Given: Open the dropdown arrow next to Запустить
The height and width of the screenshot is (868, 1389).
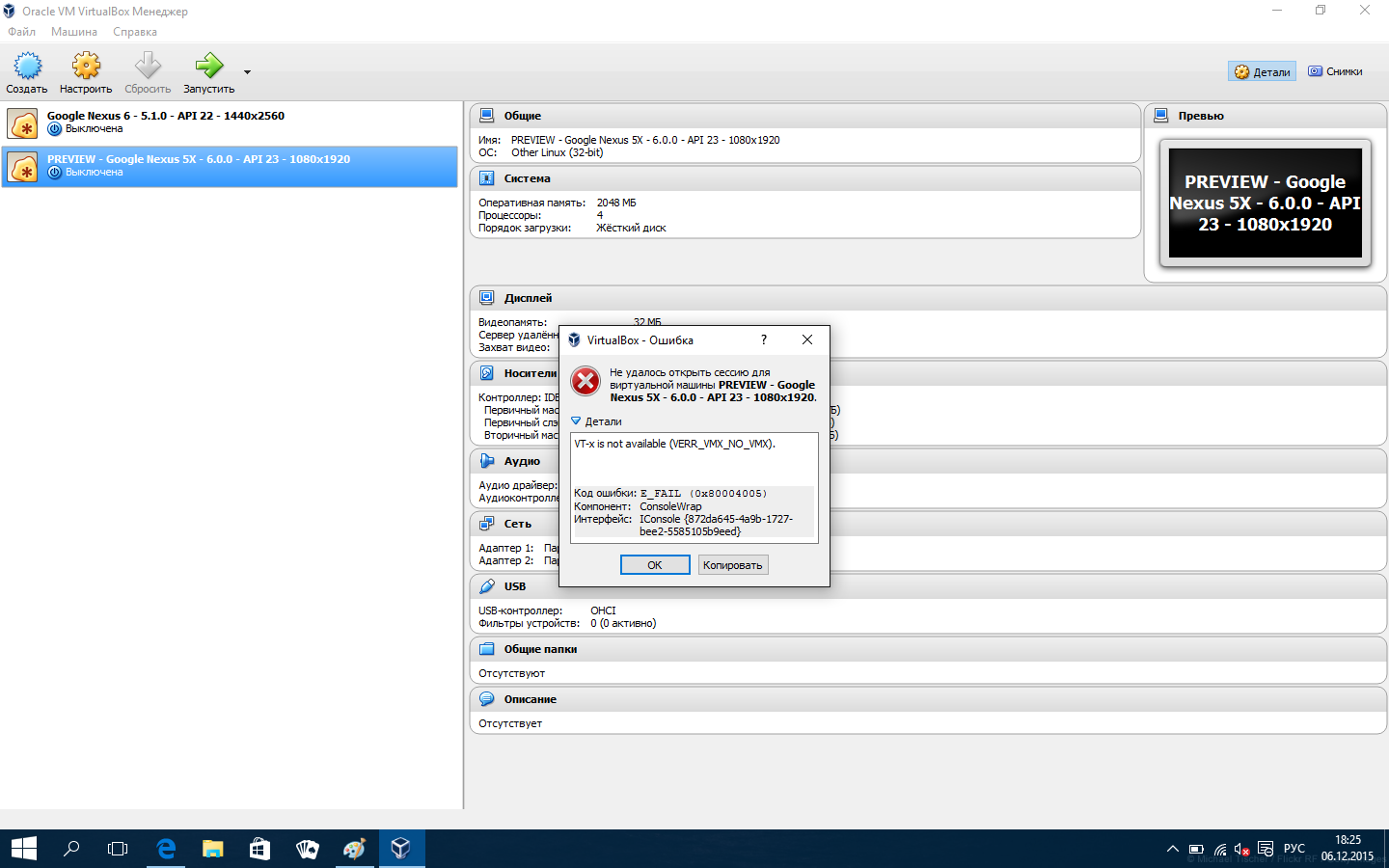Looking at the screenshot, I should [247, 72].
